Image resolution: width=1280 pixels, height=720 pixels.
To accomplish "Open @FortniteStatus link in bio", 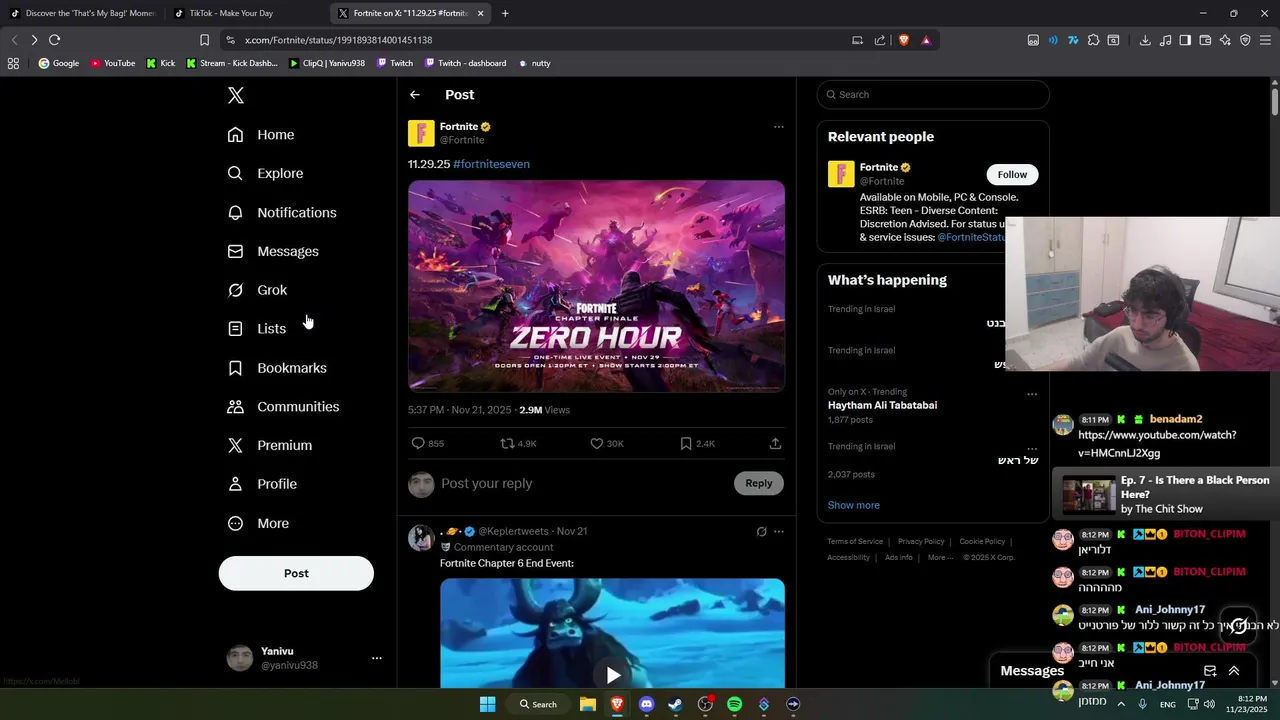I will [972, 238].
